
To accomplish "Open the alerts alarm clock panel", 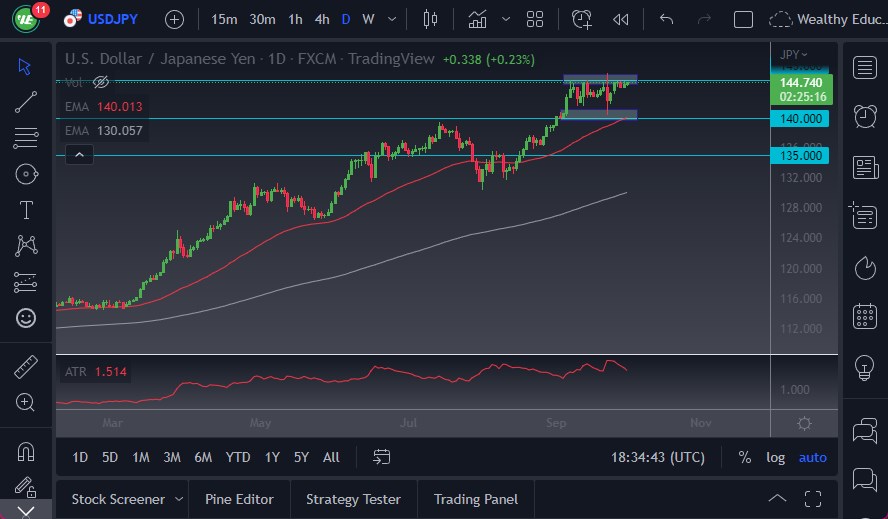I will (865, 116).
